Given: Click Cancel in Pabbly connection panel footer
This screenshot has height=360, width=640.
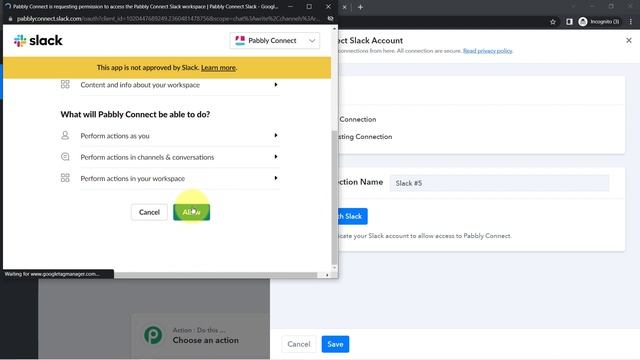Looking at the screenshot, I should [x=299, y=344].
